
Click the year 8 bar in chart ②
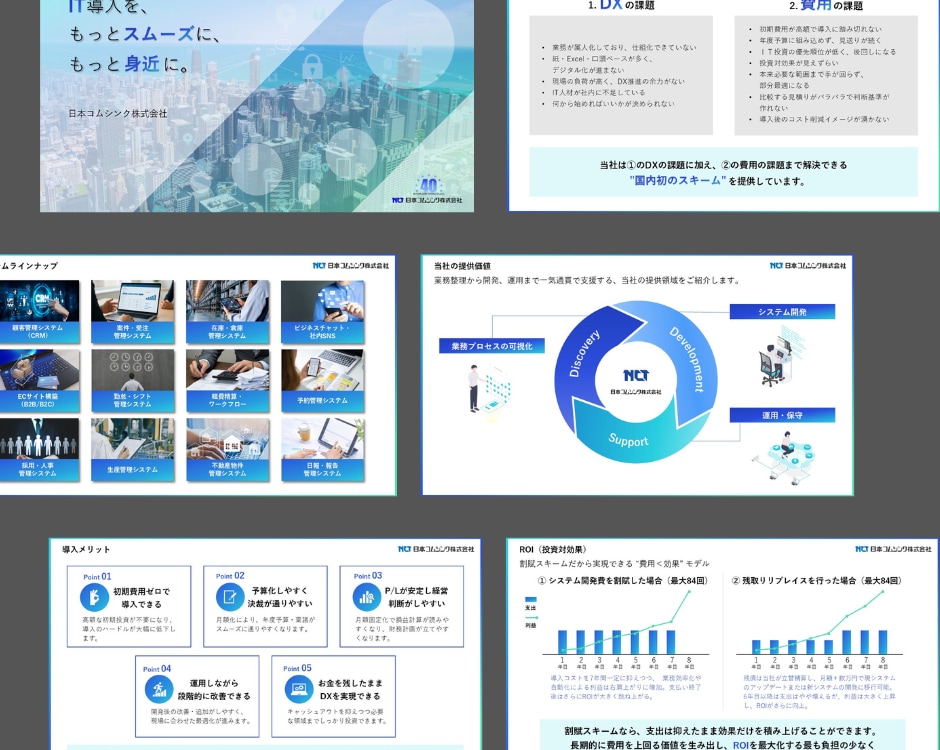click(x=883, y=641)
